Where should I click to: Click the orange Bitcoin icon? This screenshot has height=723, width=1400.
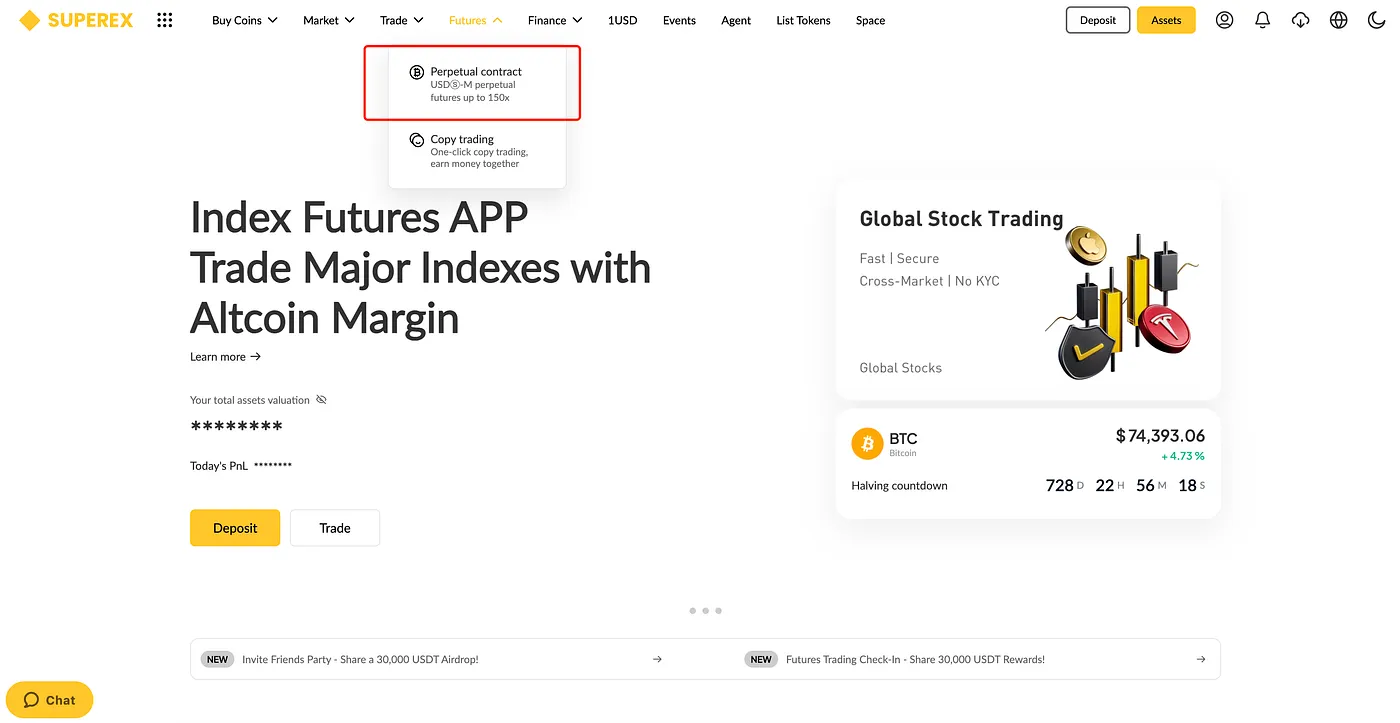click(x=867, y=444)
